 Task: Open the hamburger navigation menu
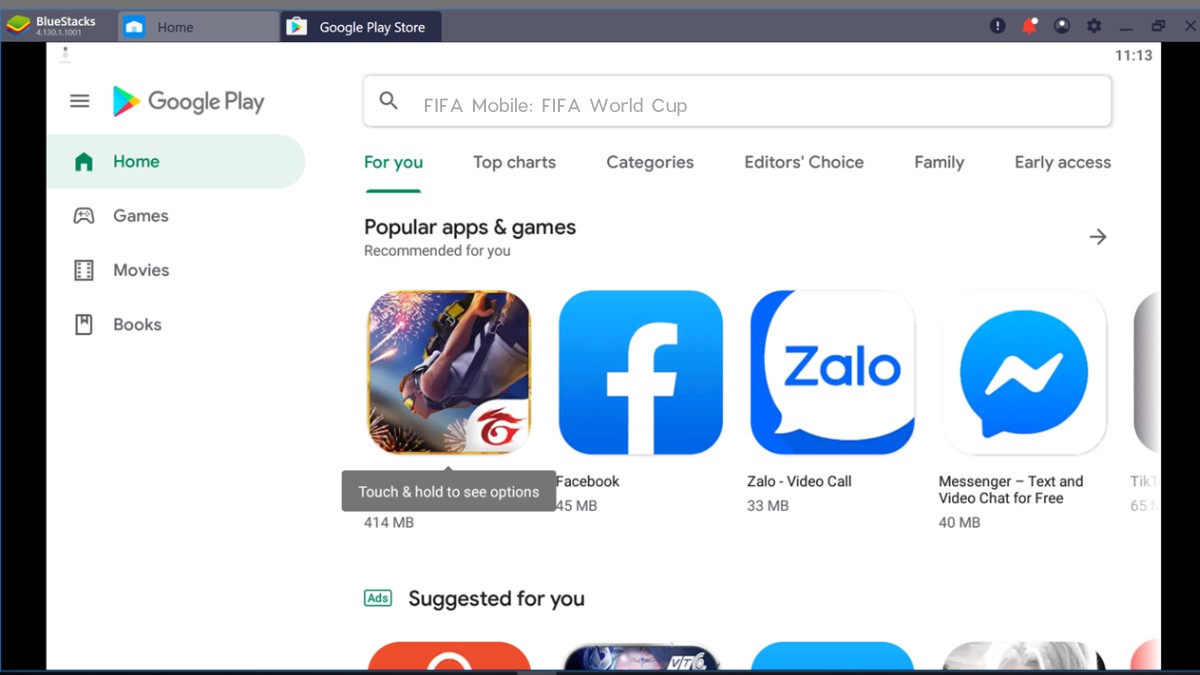point(80,101)
